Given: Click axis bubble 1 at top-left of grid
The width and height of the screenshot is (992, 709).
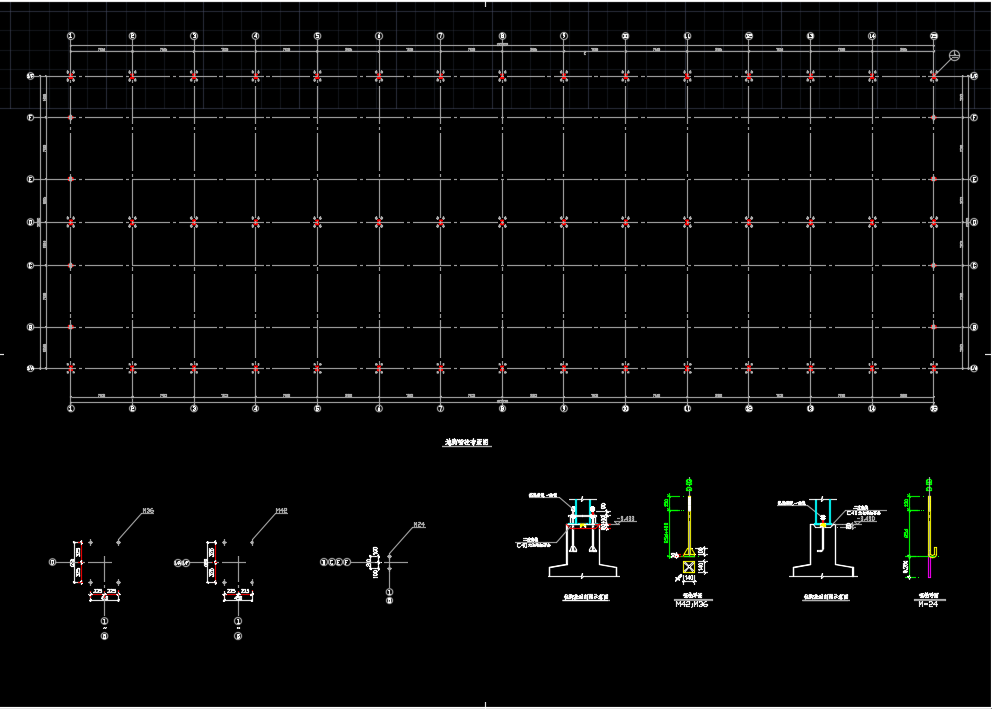Looking at the screenshot, I should click(x=71, y=36).
